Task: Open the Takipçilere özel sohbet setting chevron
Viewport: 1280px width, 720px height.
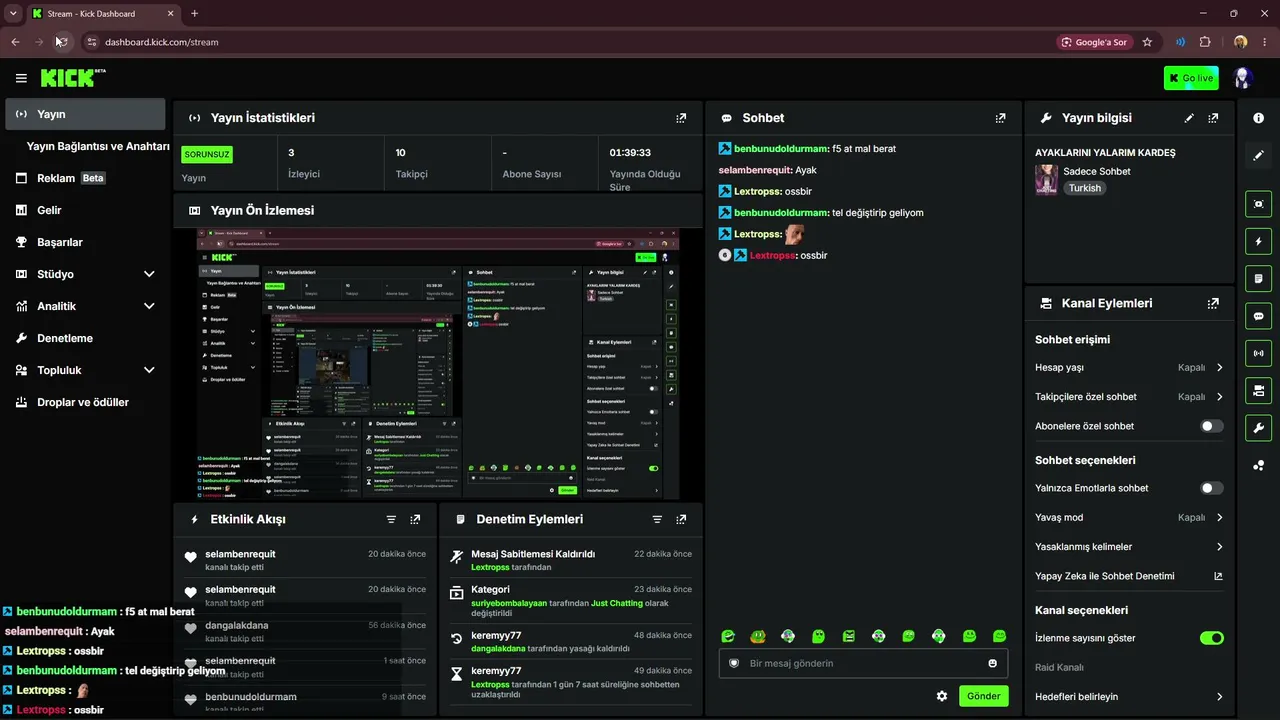Action: pos(1219,397)
